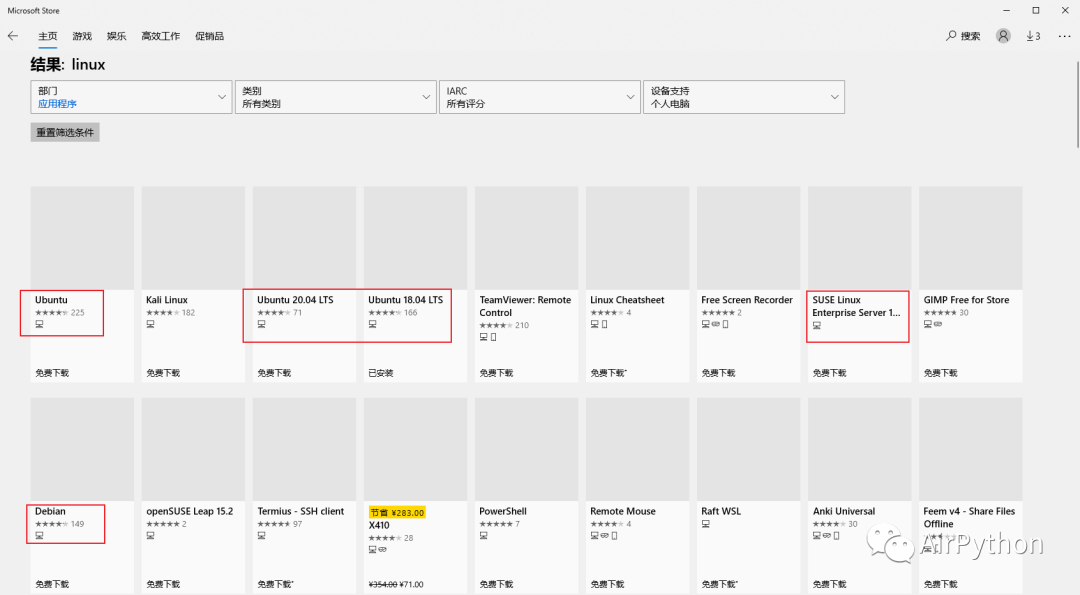
Task: Open the Ubuntu app thumbnail
Action: pos(82,238)
